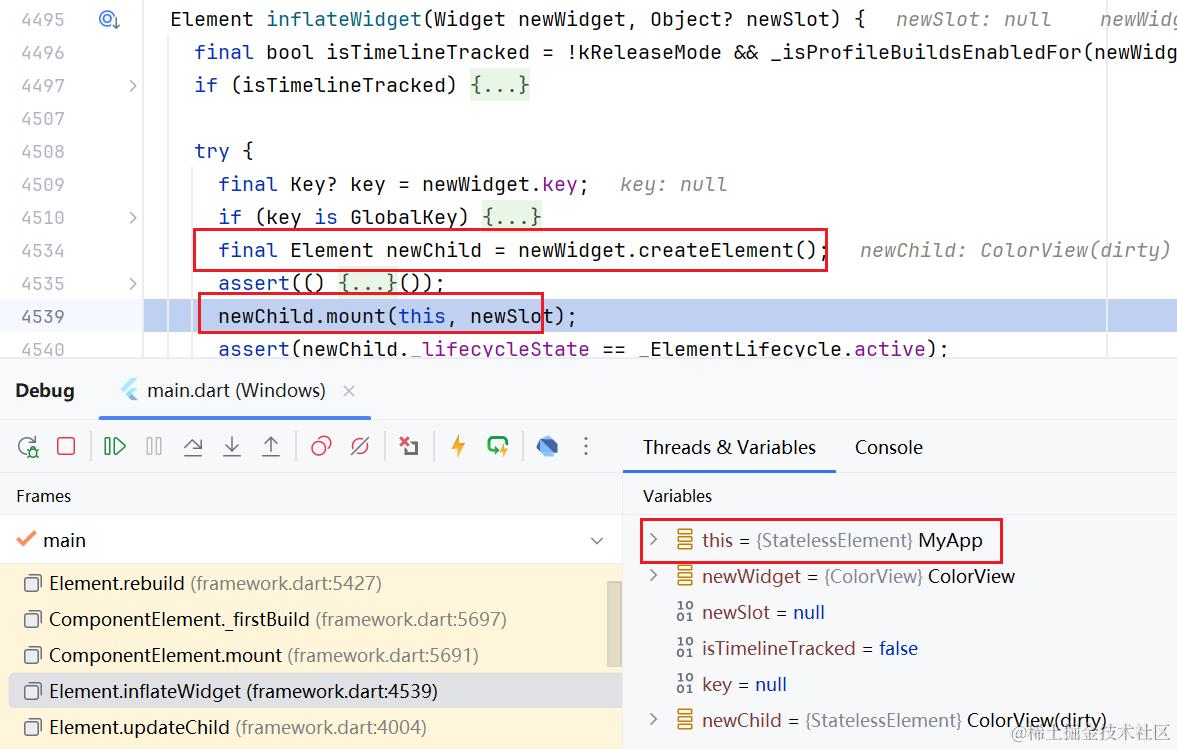Expand the newWidget variable node
Image resolution: width=1177 pixels, height=749 pixels.
654,576
